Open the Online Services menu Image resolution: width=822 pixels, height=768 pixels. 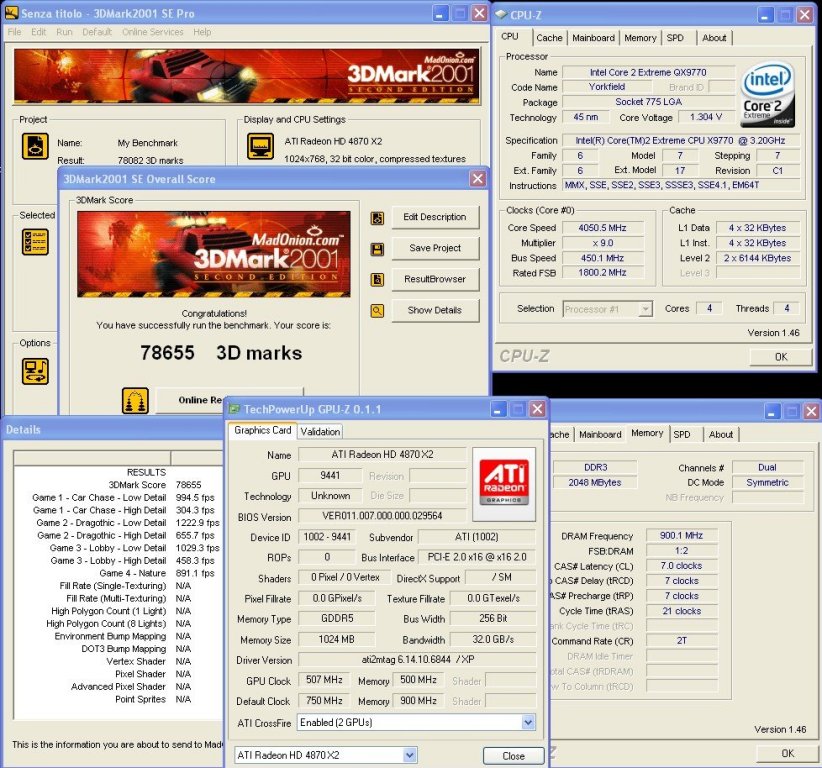pos(153,32)
